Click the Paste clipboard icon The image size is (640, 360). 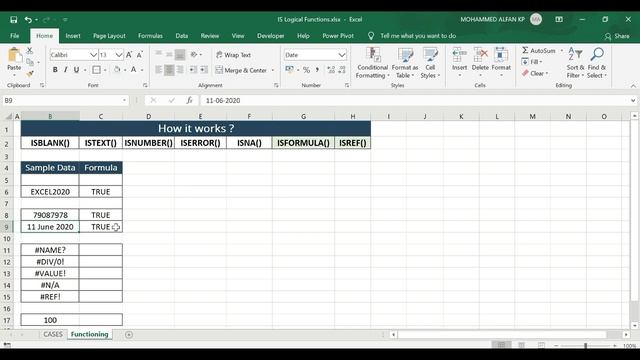click(14, 55)
